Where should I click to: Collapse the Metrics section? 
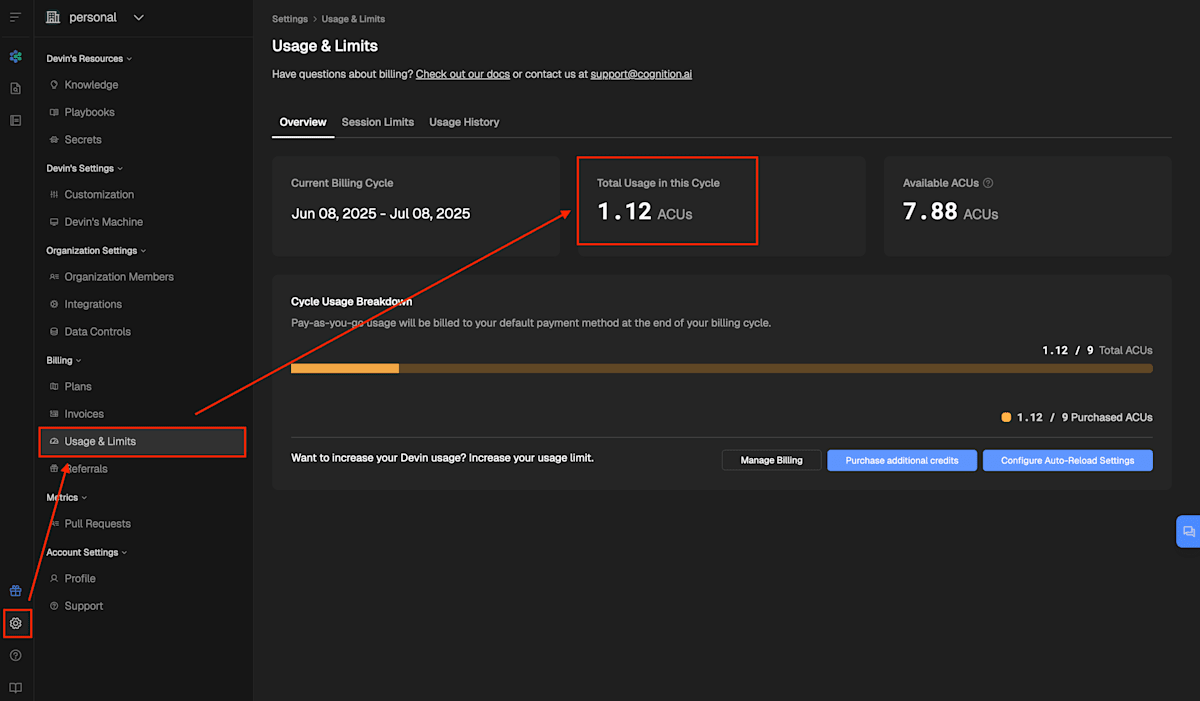66,497
